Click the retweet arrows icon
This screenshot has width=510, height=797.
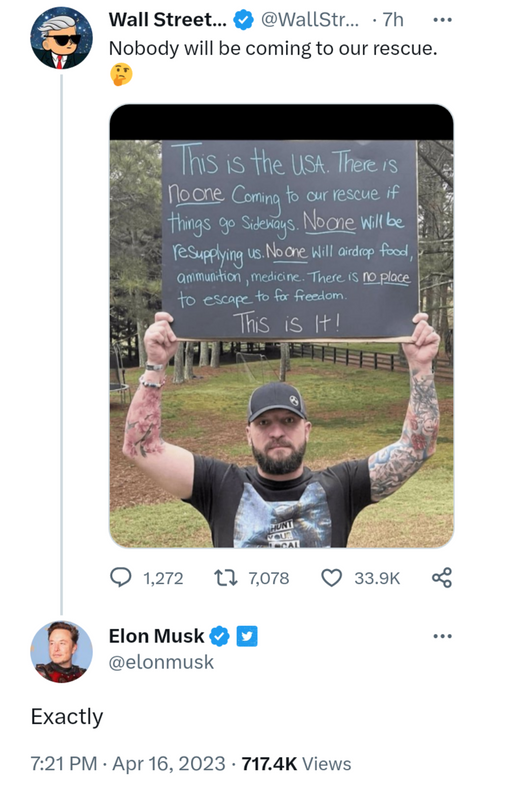pyautogui.click(x=225, y=578)
